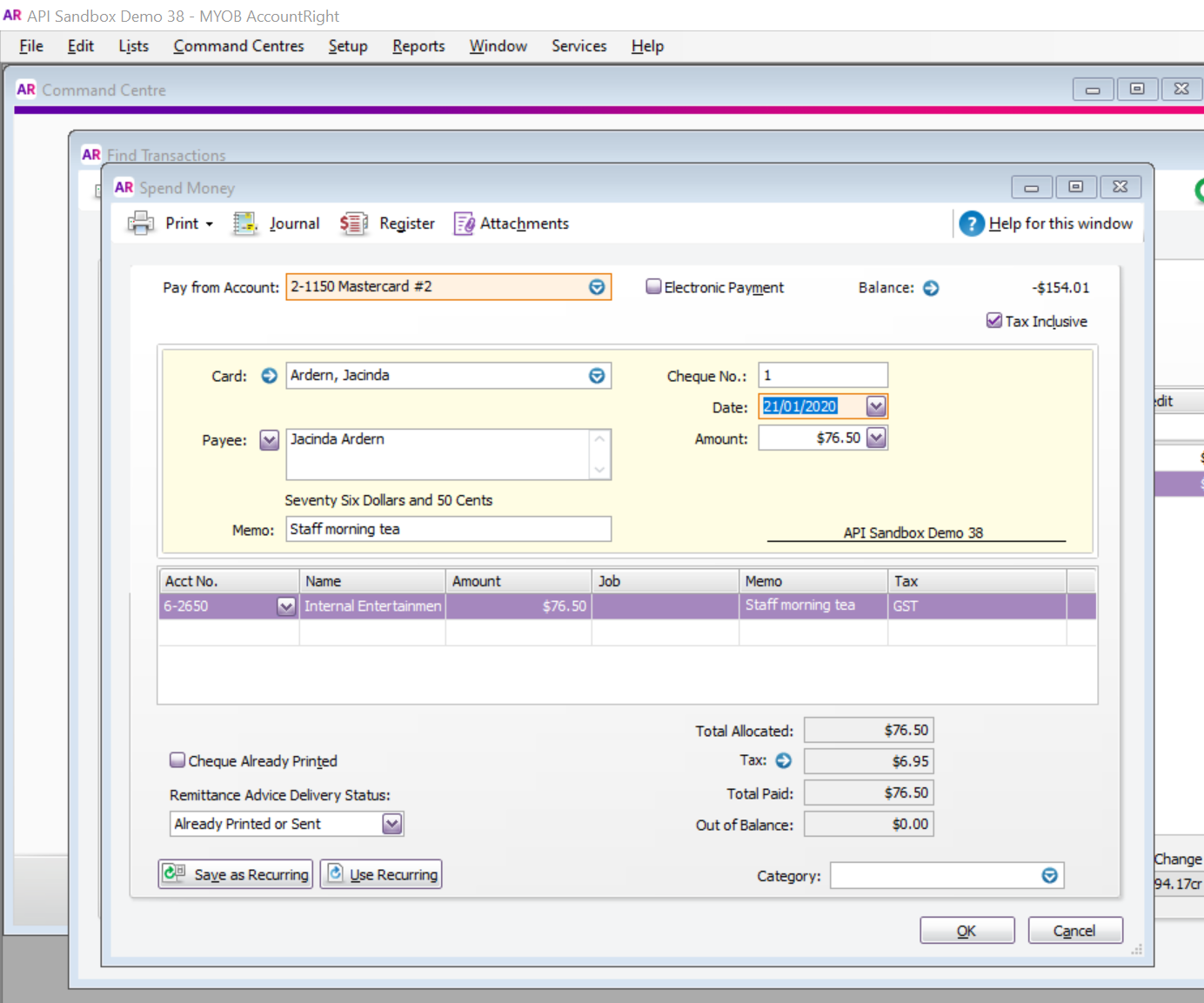Minimize the Spend Money window
Image resolution: width=1204 pixels, height=1003 pixels.
click(x=1032, y=187)
